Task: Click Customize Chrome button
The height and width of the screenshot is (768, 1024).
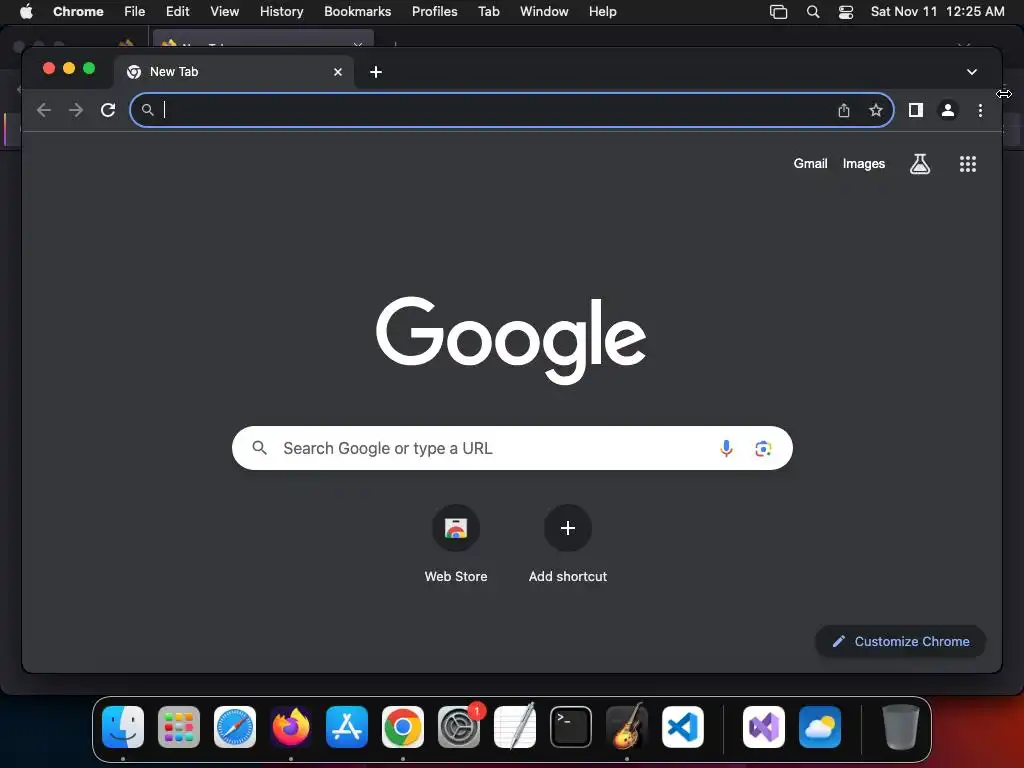Action: pyautogui.click(x=900, y=641)
